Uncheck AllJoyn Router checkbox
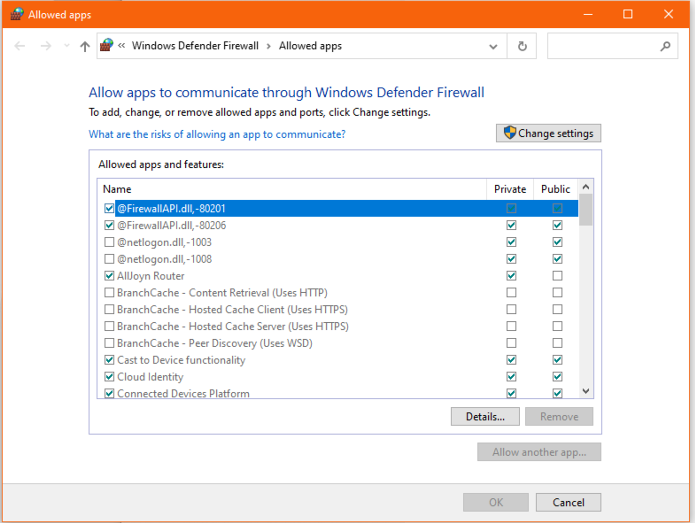 [x=109, y=276]
